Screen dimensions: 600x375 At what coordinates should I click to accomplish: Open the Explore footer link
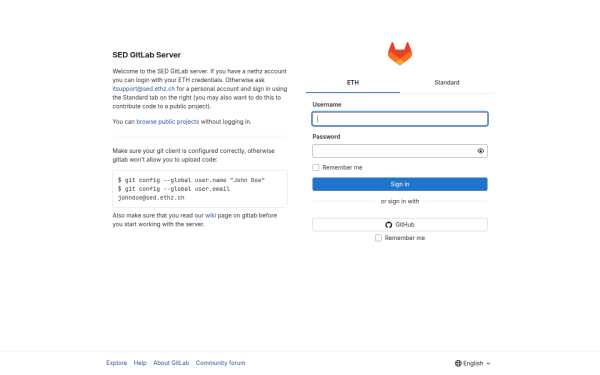(117, 363)
